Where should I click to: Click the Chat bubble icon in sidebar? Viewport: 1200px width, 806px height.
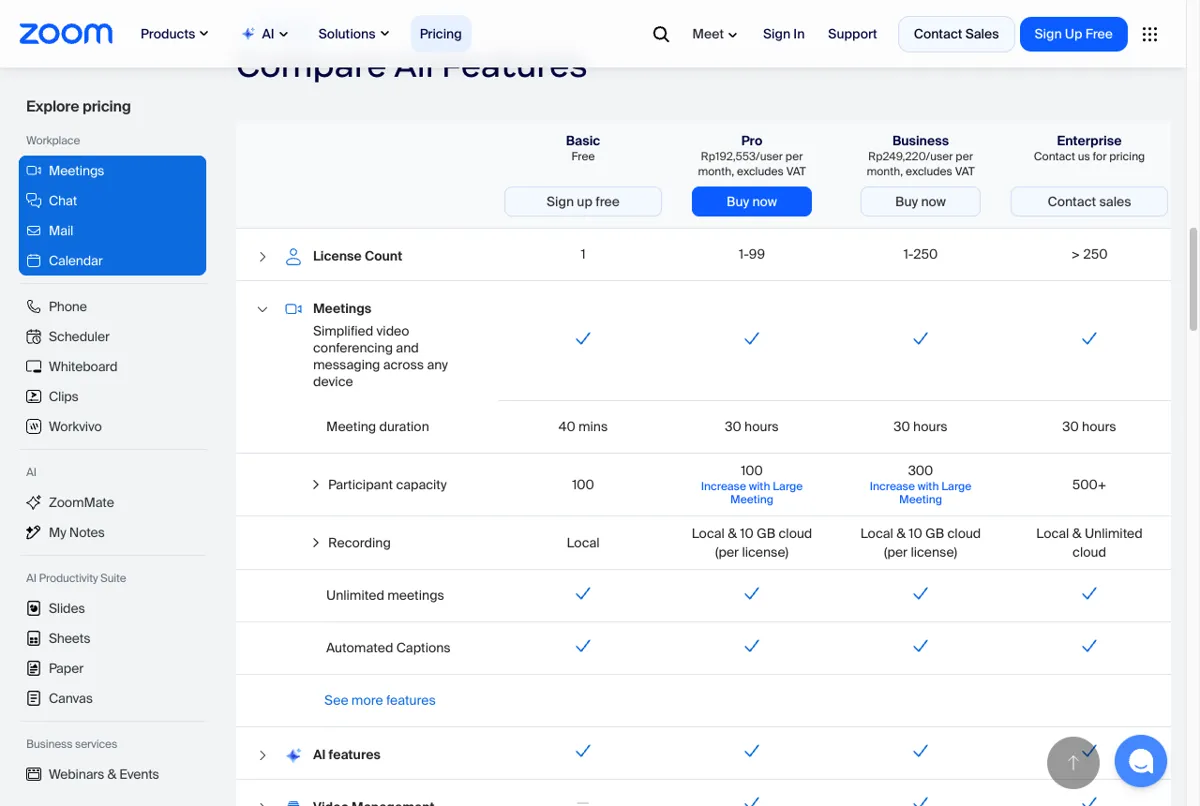point(34,201)
